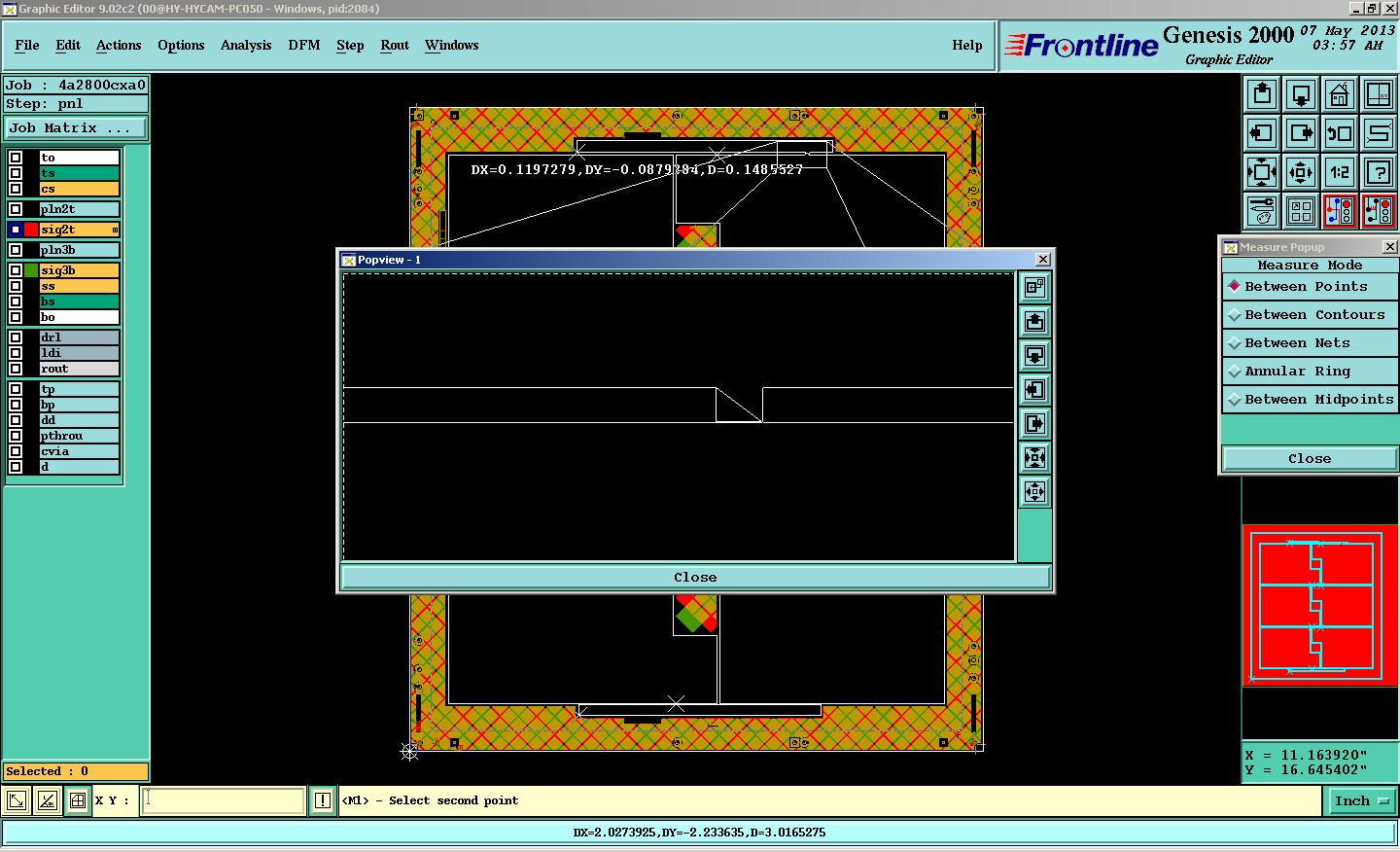
Task: Click the crosshair grid snap icon in bottom bar
Action: pos(78,800)
